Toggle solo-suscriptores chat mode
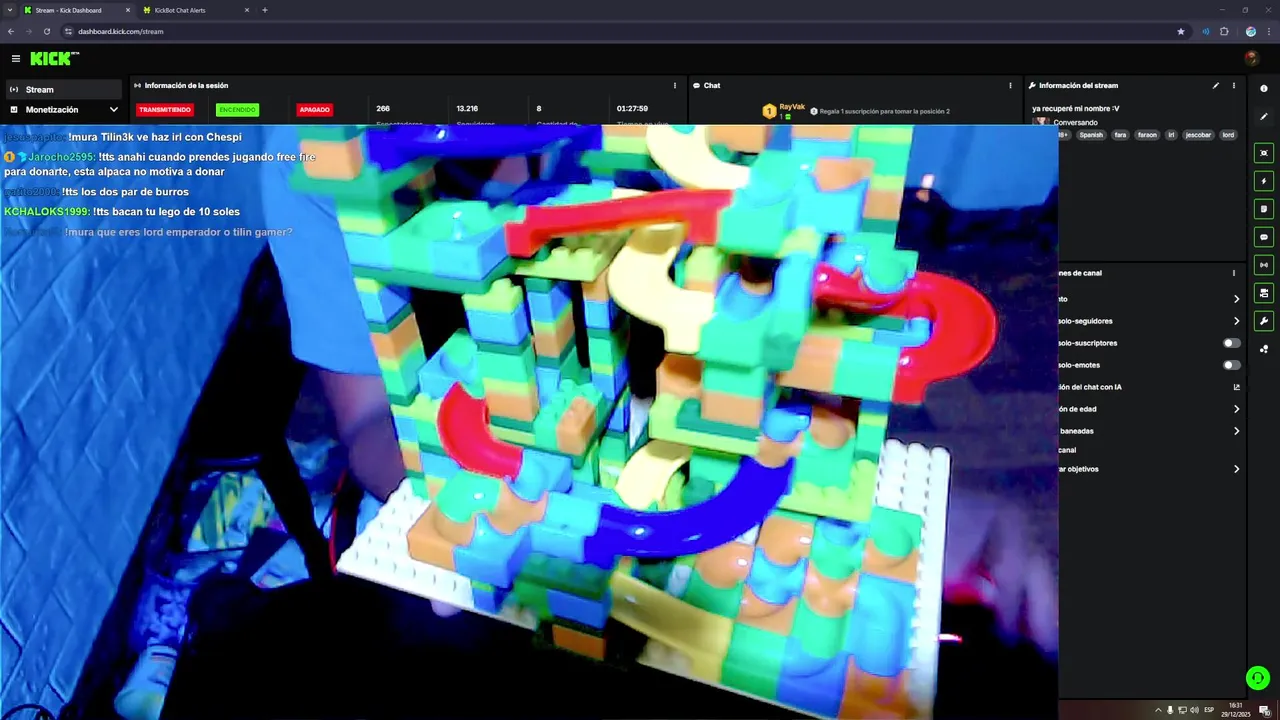Screen dimensions: 1280x720 click(1231, 343)
